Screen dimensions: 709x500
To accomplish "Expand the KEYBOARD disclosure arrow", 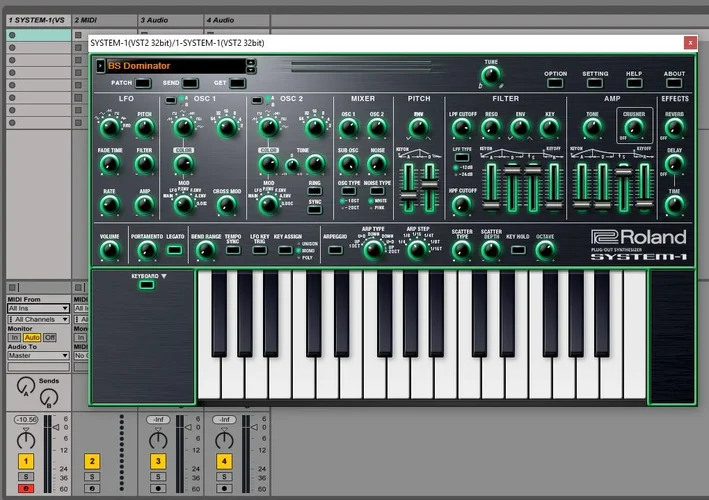I will coord(164,276).
